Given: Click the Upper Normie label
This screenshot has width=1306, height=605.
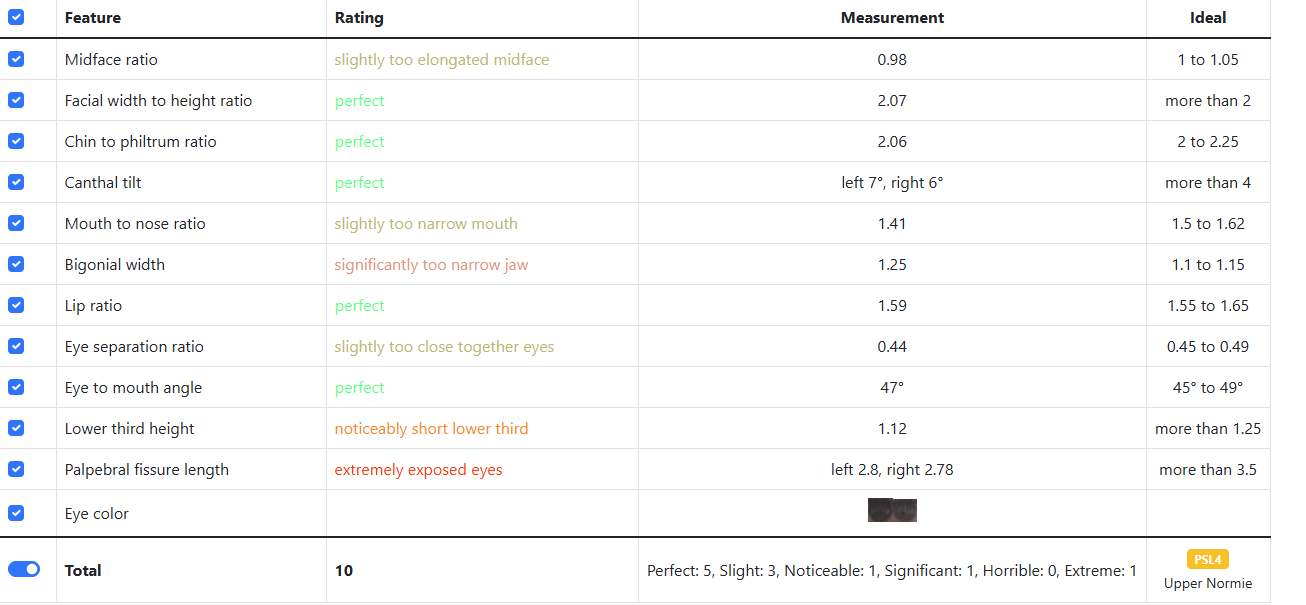Looking at the screenshot, I should point(1208,583).
